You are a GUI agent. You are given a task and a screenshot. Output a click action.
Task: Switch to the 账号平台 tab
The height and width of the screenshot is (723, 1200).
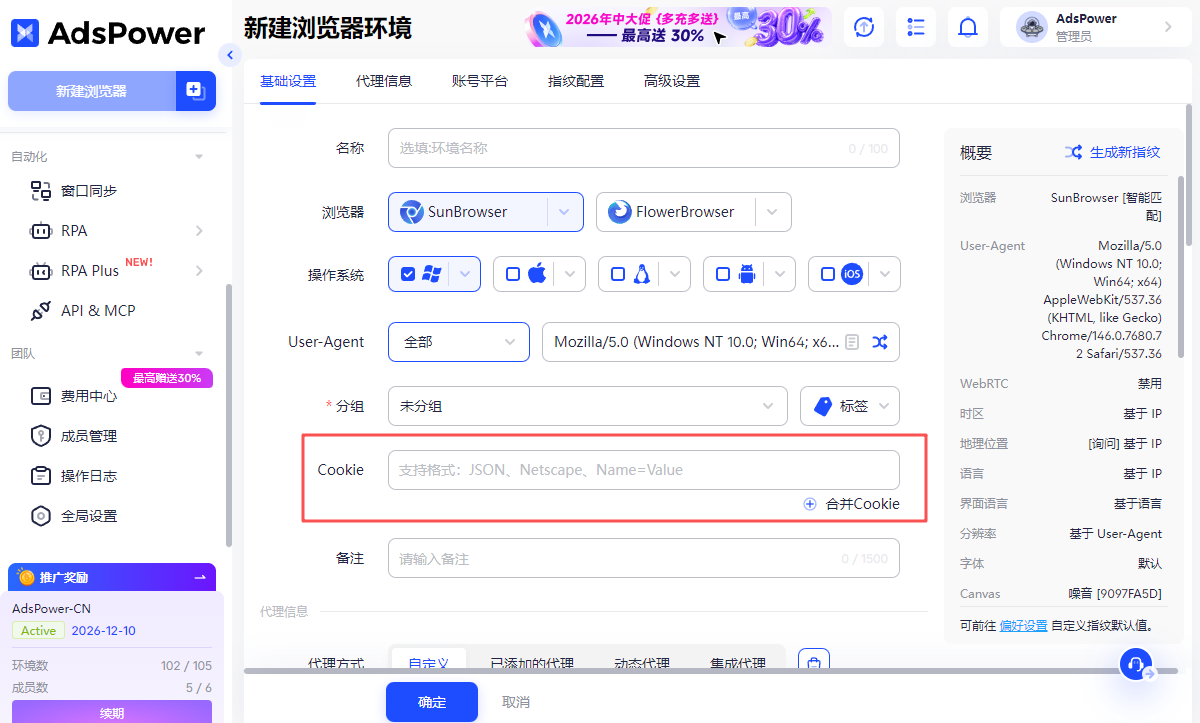pos(480,81)
